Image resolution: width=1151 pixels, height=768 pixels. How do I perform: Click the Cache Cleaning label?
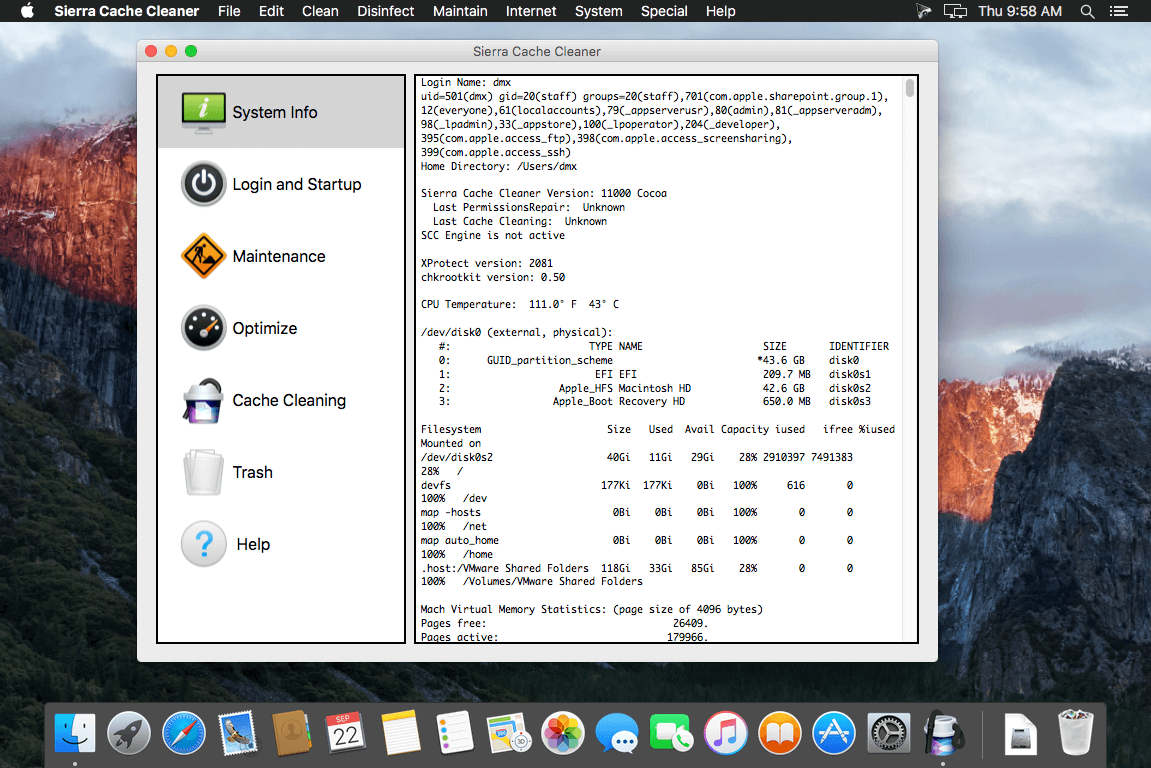click(289, 400)
